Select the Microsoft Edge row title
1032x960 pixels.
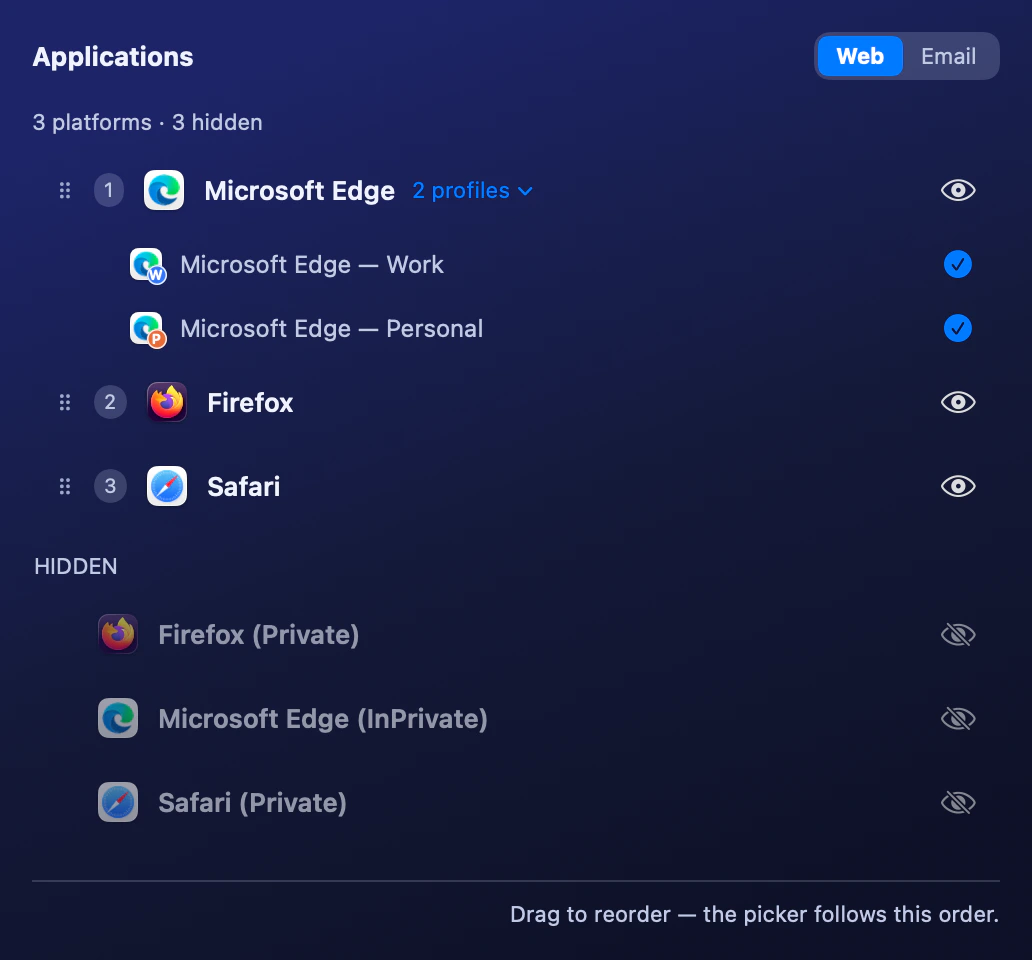tap(299, 191)
